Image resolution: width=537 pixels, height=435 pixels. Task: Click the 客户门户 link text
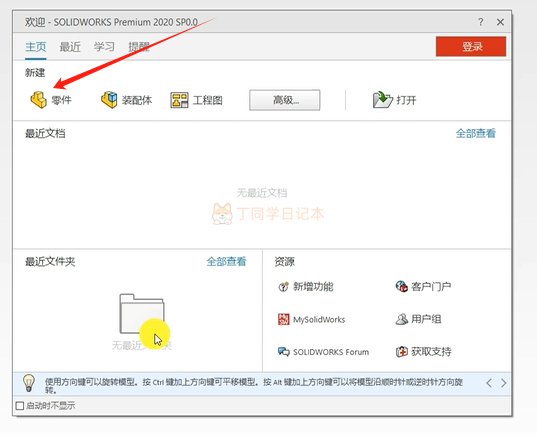pyautogui.click(x=431, y=286)
